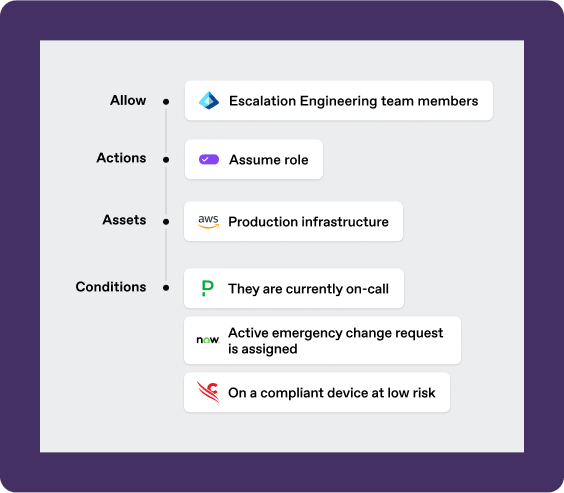This screenshot has height=493, width=564.
Task: Click the ServiceNow 'now' logo
Action: [208, 340]
